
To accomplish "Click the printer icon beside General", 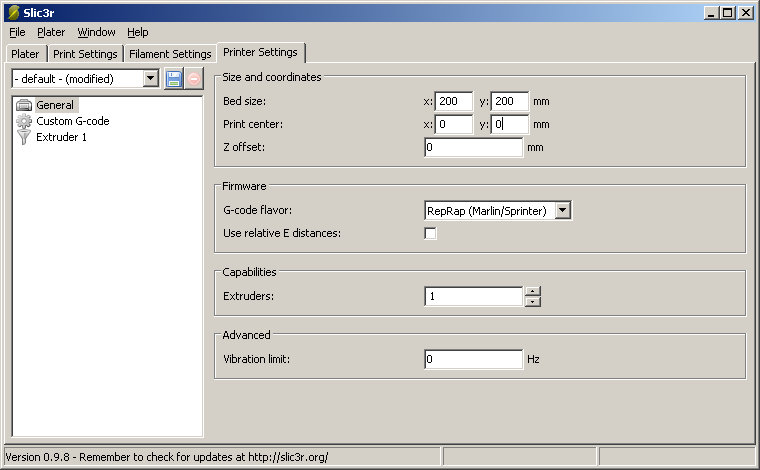I will 24,105.
